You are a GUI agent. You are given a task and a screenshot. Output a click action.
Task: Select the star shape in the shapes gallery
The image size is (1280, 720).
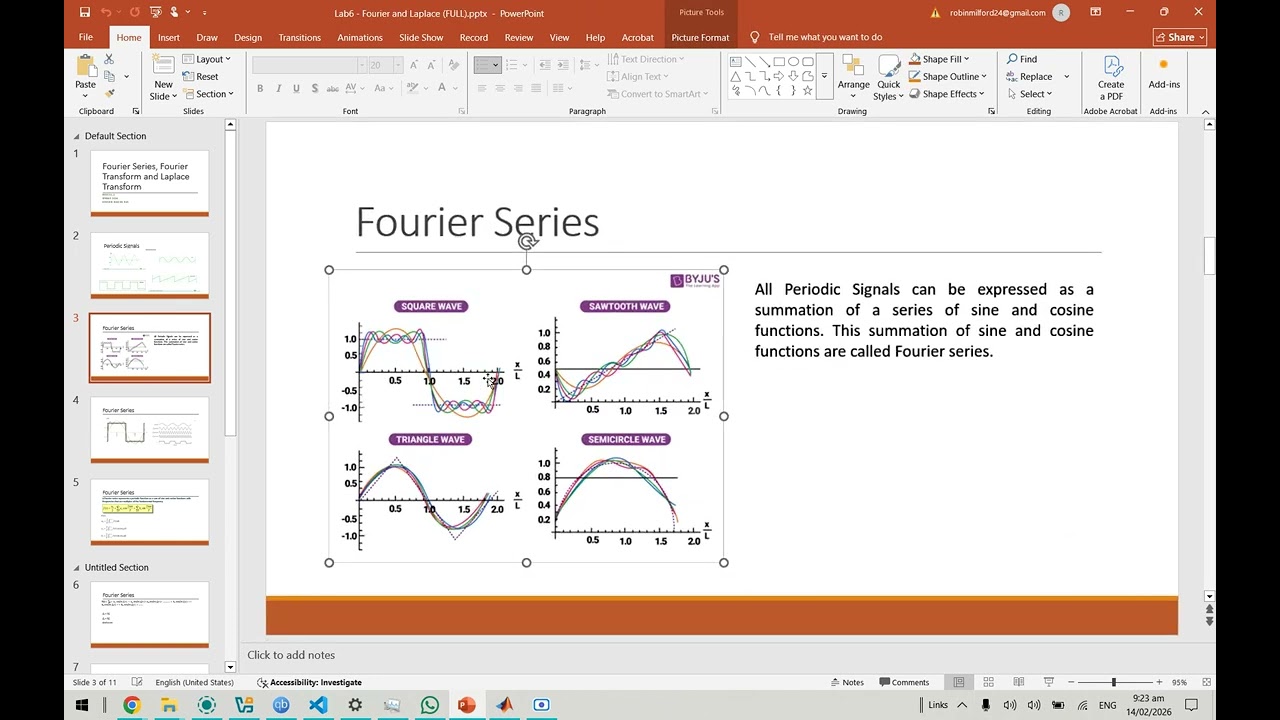click(806, 90)
